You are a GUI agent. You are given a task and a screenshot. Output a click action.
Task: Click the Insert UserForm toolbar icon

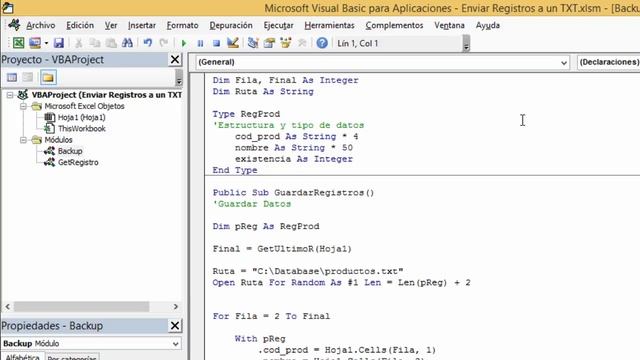35,43
